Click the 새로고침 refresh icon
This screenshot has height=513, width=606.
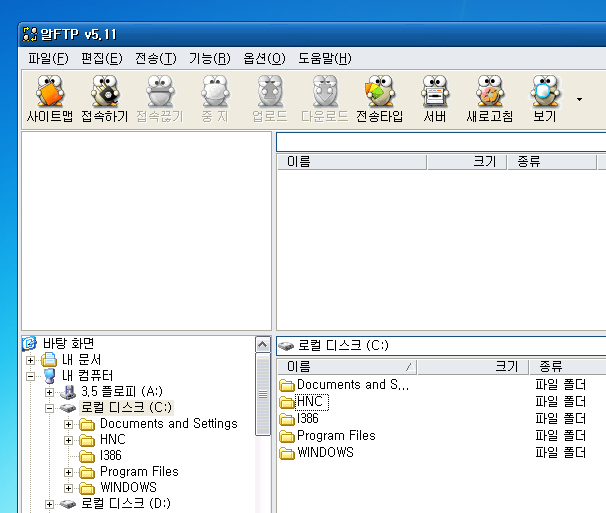pyautogui.click(x=490, y=99)
